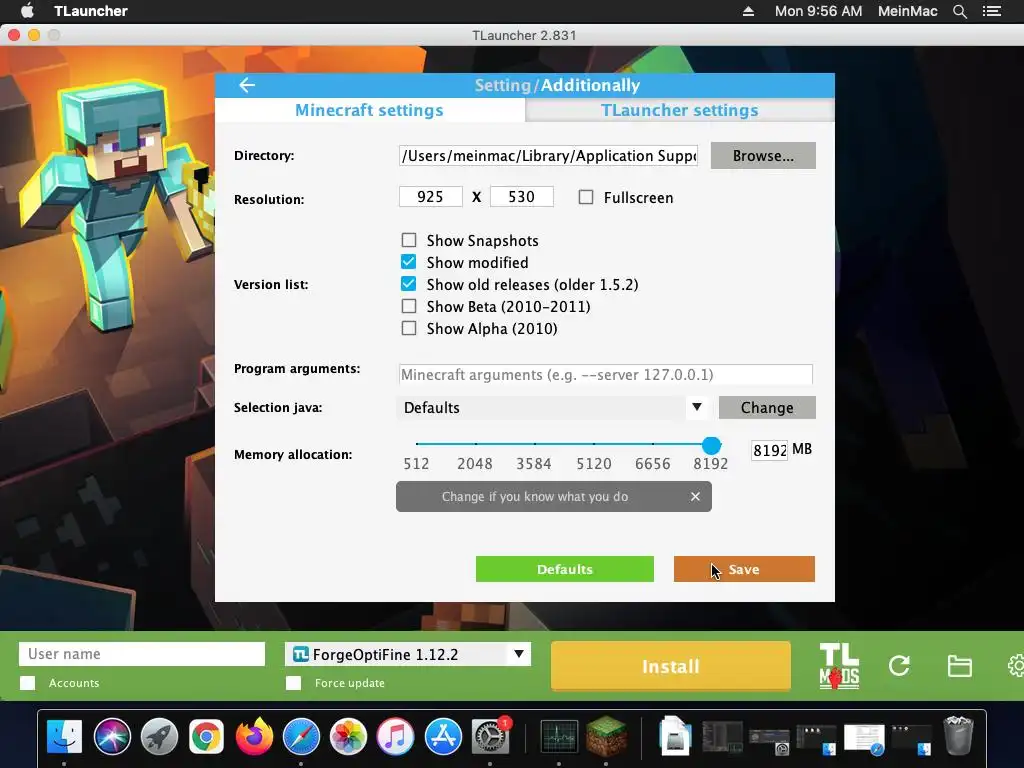Set memory slider to the 5120 tick
The height and width of the screenshot is (768, 1024).
(594, 444)
